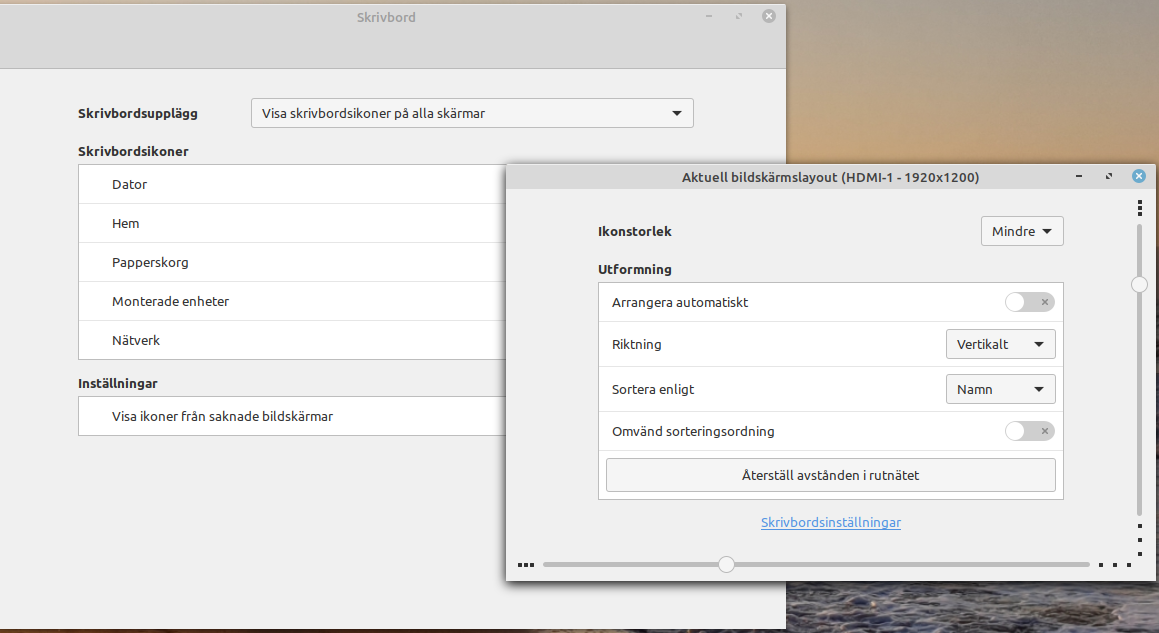
Task: Open the Skrivbordsinställningar link
Action: (x=830, y=522)
